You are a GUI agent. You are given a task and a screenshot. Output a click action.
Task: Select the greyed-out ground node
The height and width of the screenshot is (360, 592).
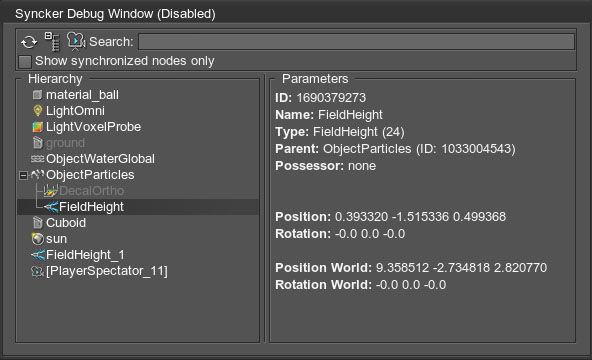65,143
